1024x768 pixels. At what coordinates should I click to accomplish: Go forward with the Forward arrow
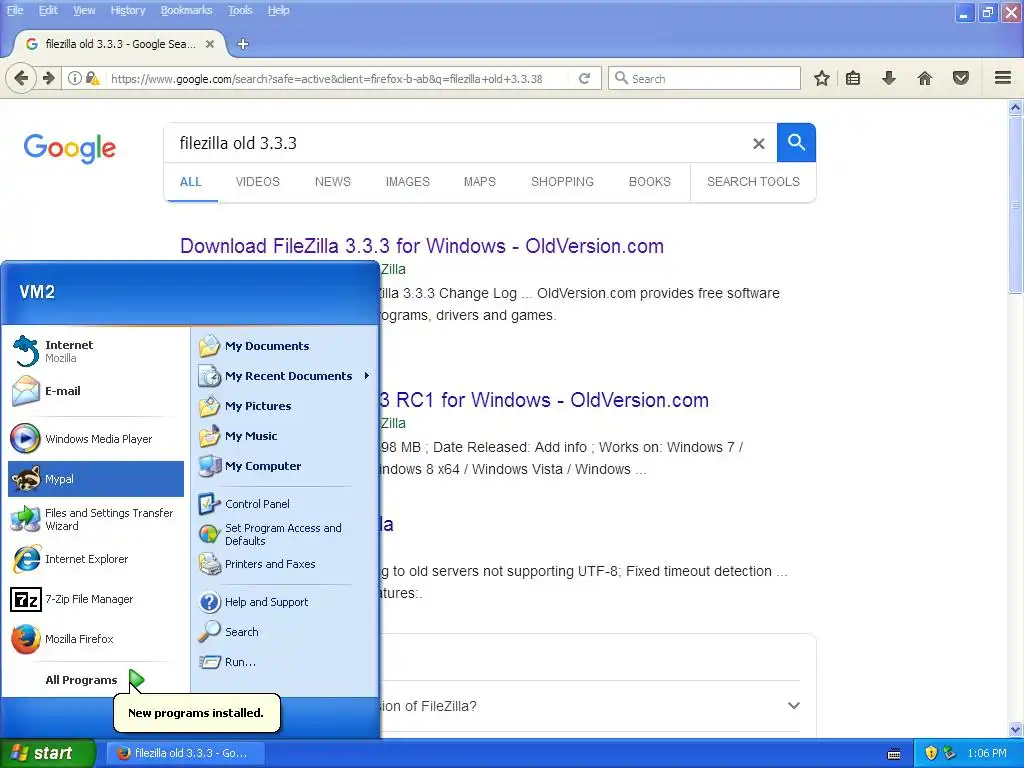point(49,78)
